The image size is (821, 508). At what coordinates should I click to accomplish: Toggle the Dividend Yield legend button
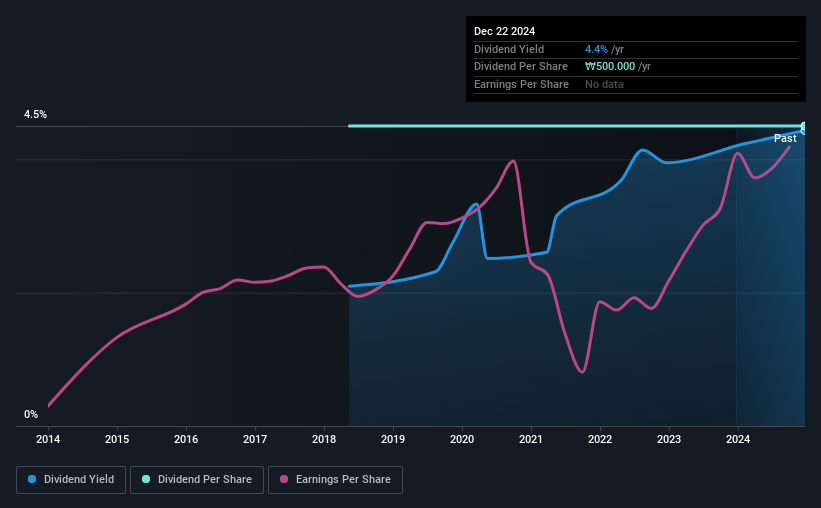click(x=71, y=480)
